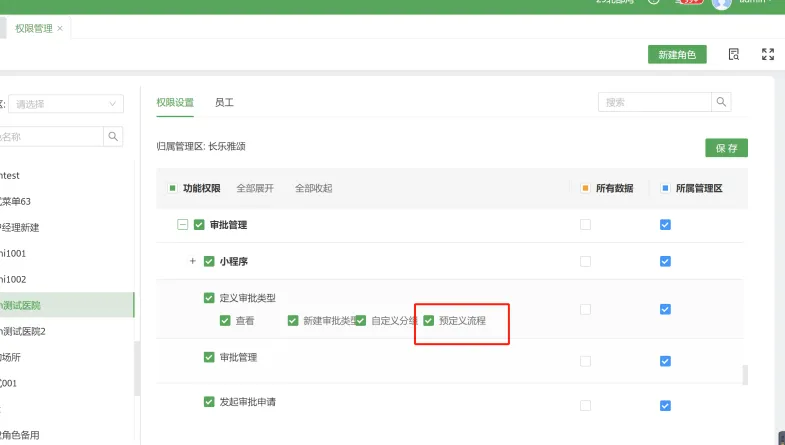
Task: Select the role ending in 1001
Action: pos(13,253)
